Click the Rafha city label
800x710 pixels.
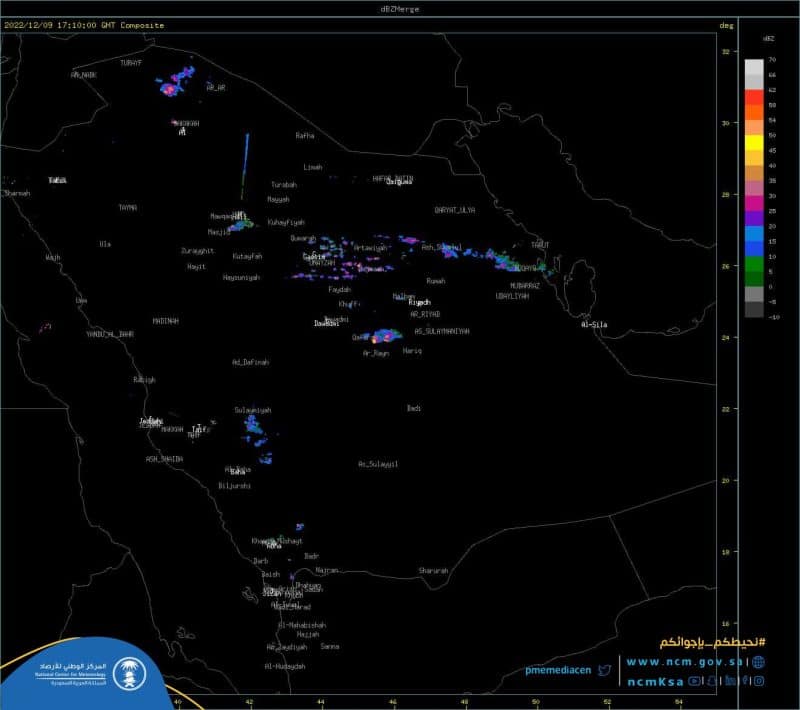[x=305, y=135]
